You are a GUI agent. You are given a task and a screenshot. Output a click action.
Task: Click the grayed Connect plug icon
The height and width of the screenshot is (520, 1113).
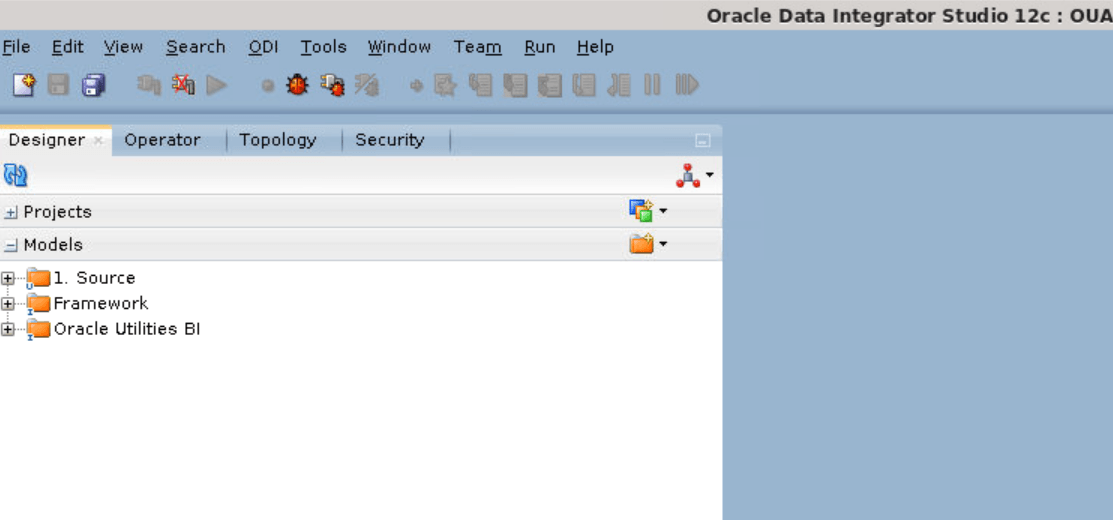point(149,86)
